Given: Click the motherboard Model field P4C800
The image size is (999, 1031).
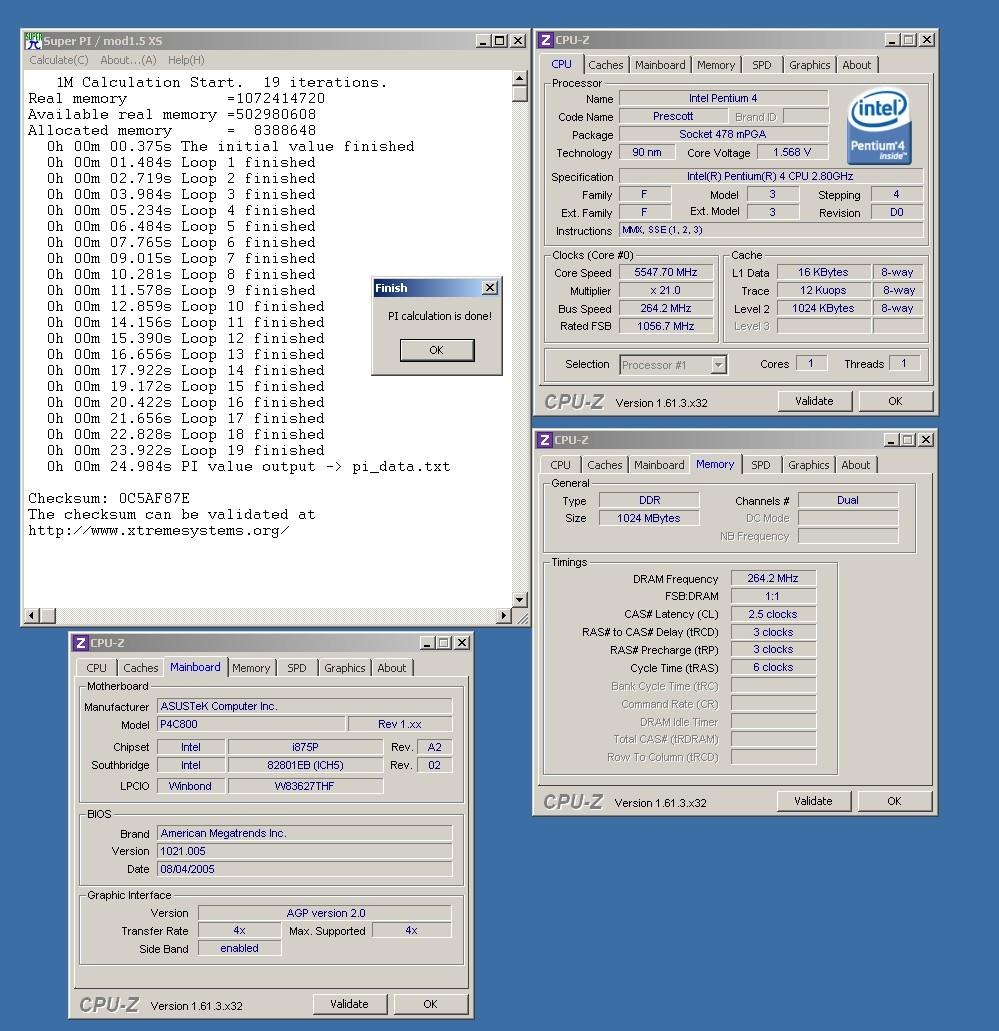Looking at the screenshot, I should coord(251,724).
